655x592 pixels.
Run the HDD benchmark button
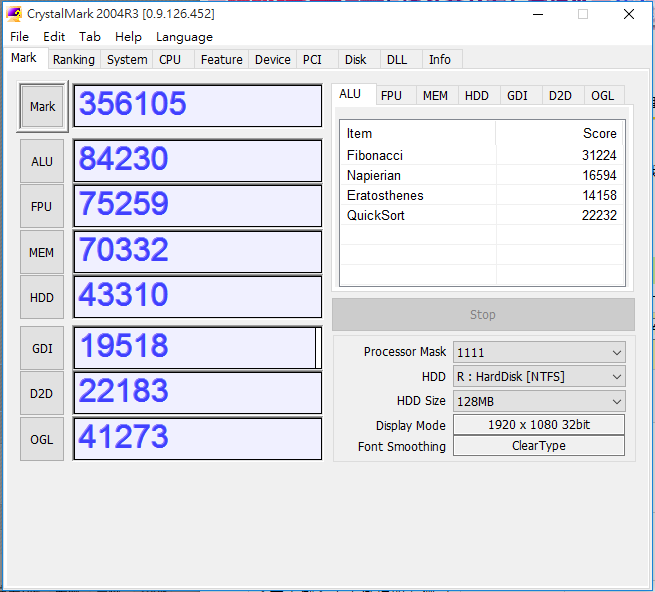[42, 297]
